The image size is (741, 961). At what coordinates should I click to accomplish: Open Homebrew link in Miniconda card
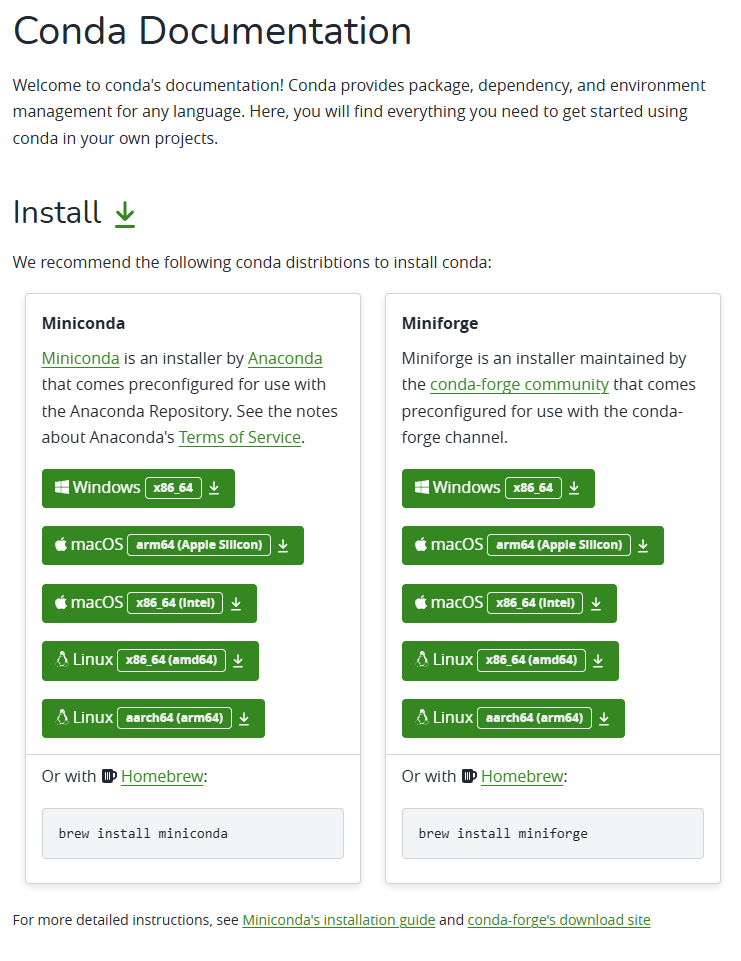pyautogui.click(x=162, y=776)
